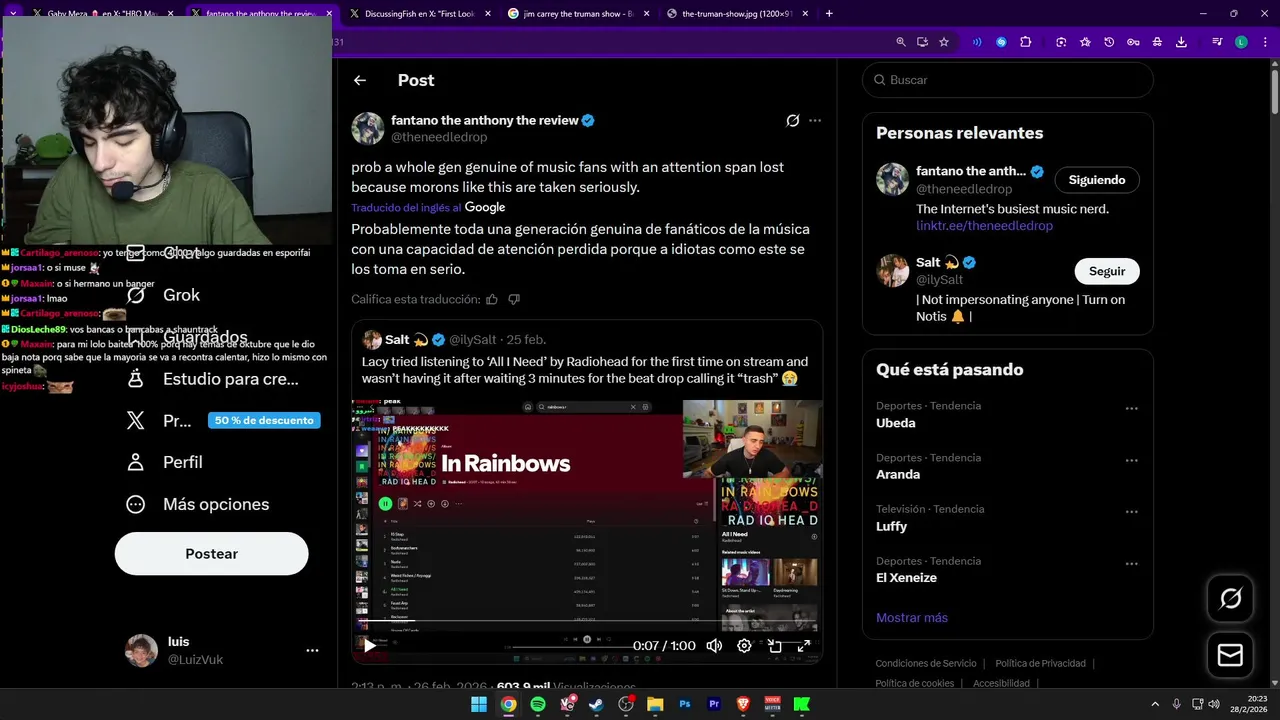The height and width of the screenshot is (720, 1280).
Task: Open the Shazam extension icon
Action: 1001,42
